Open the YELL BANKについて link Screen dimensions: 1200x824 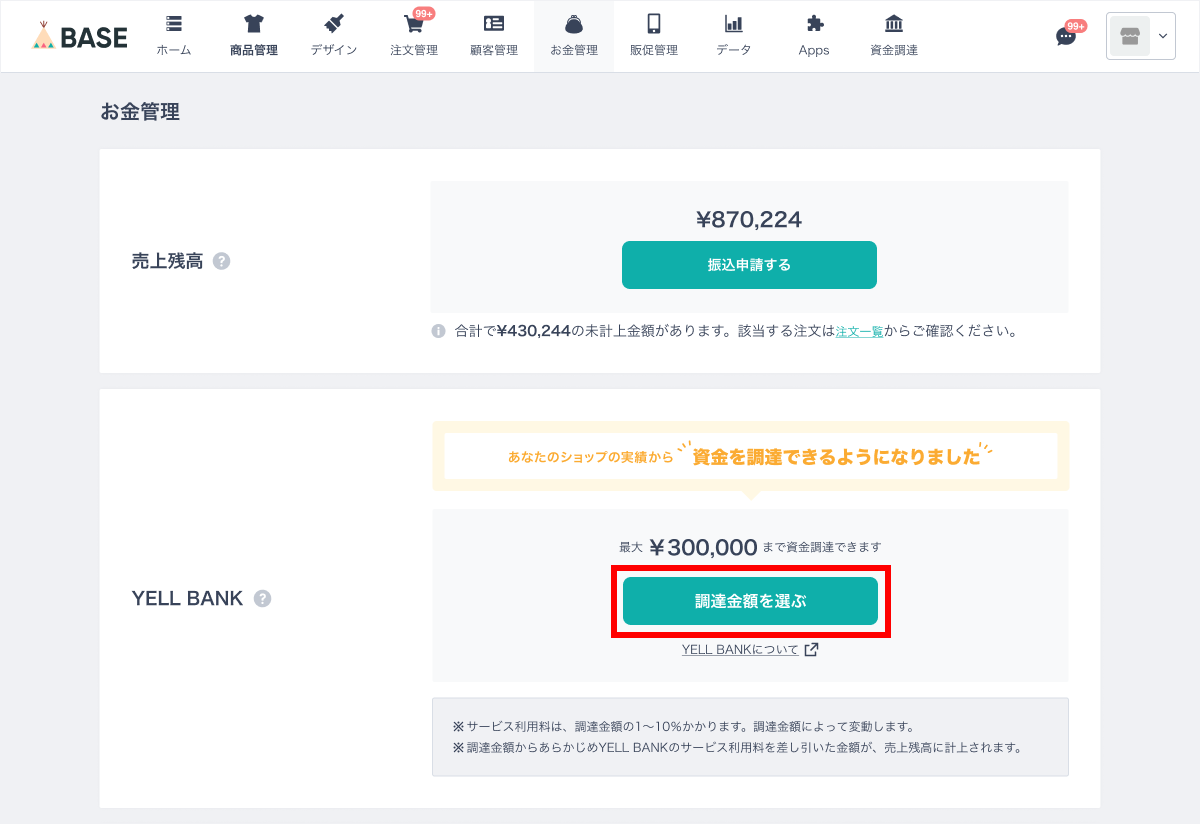click(x=750, y=649)
